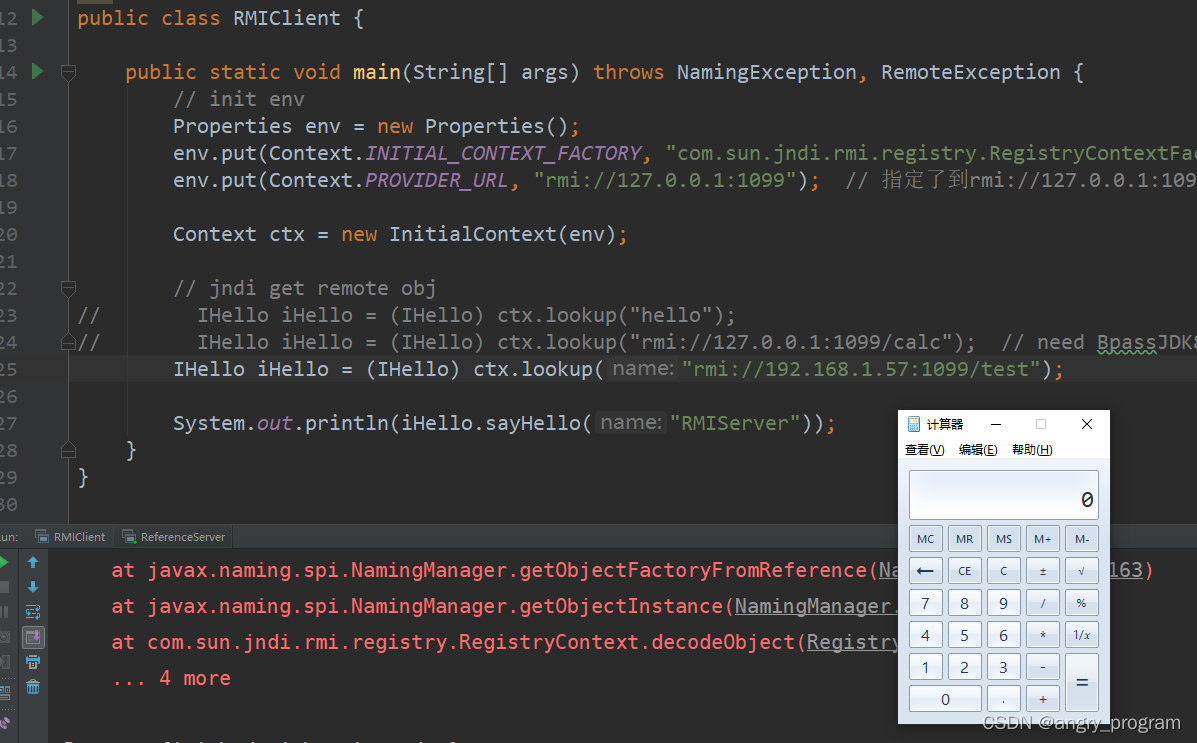Click digit 3 in Calculator
Image resolution: width=1197 pixels, height=743 pixels.
coord(1004,667)
